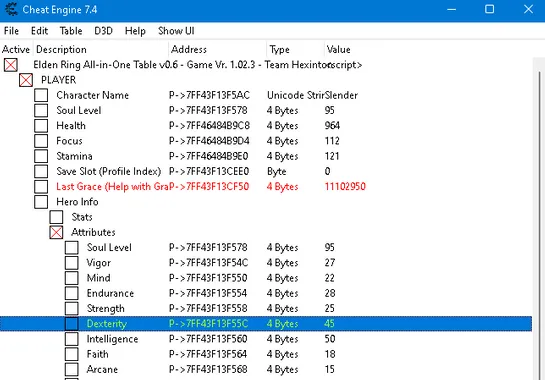Tick the Save Slot (Profile Index) checkbox

(x=41, y=171)
